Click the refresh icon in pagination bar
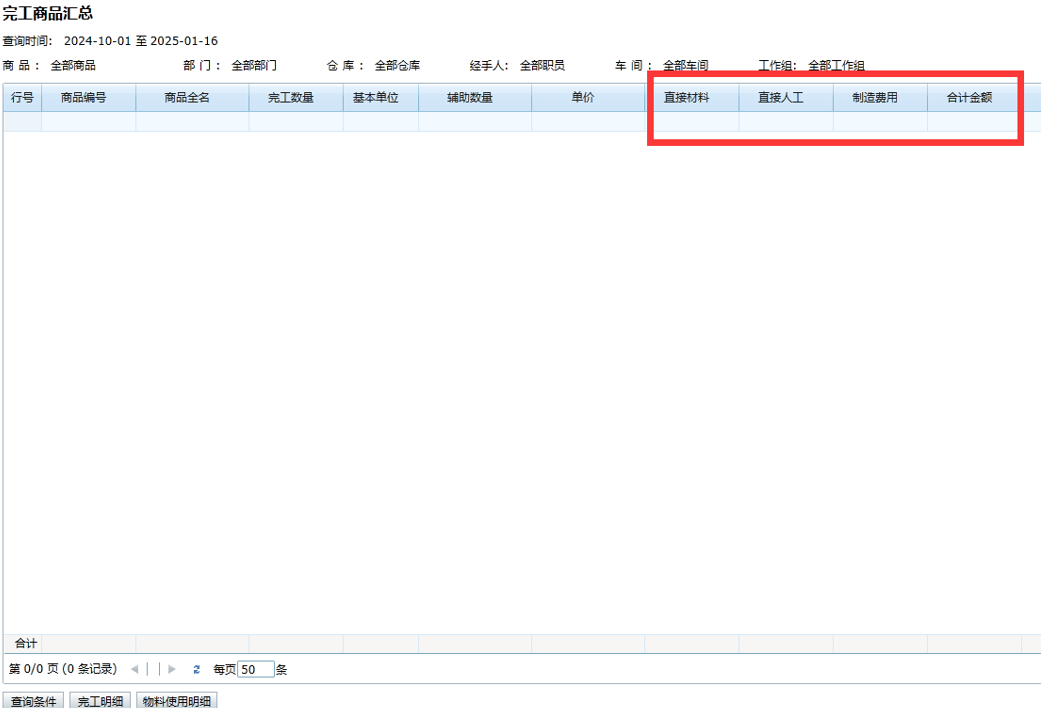1041x708 pixels. (197, 669)
